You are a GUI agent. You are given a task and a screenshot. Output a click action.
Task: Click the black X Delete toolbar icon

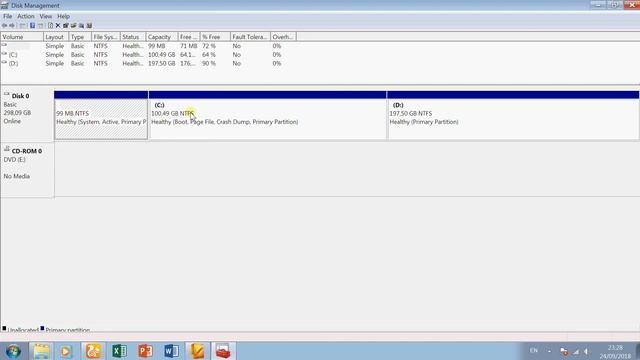click(58, 26)
